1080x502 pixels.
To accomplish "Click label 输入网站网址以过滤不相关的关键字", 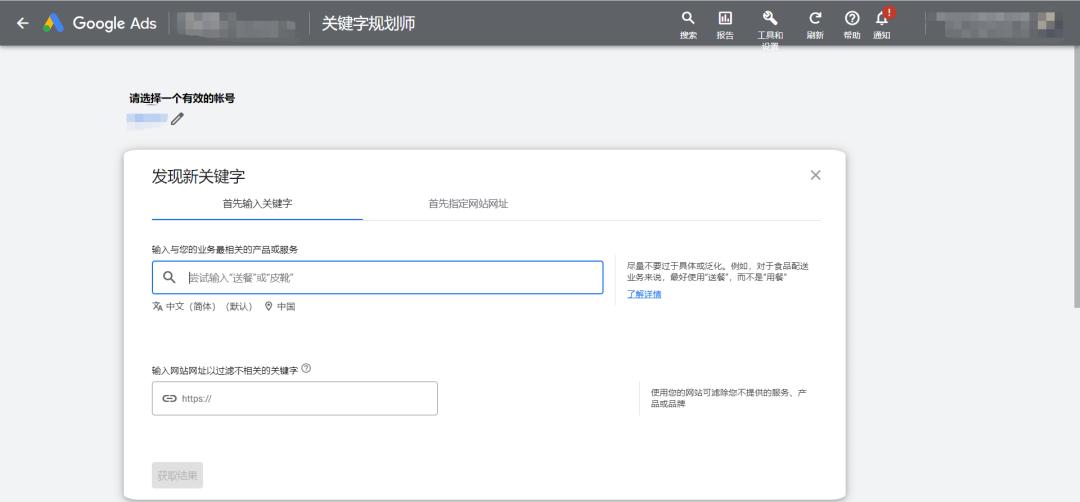I will click(x=225, y=370).
